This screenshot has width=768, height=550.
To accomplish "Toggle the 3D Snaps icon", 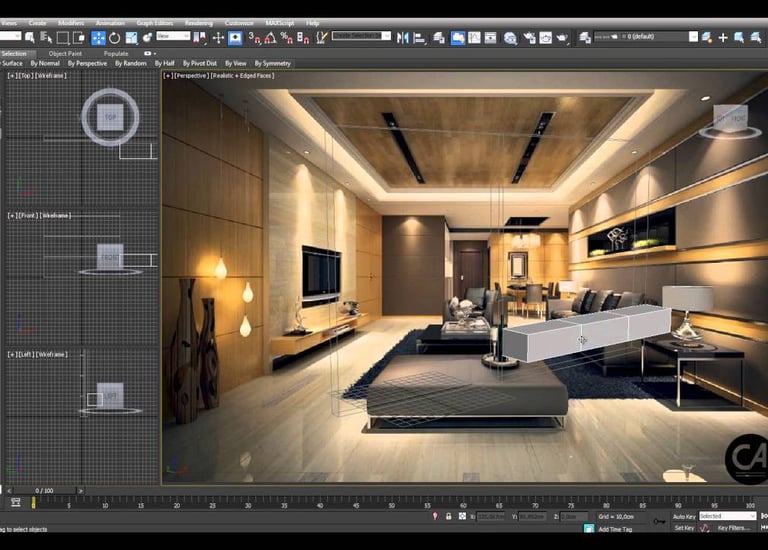I will coord(255,38).
